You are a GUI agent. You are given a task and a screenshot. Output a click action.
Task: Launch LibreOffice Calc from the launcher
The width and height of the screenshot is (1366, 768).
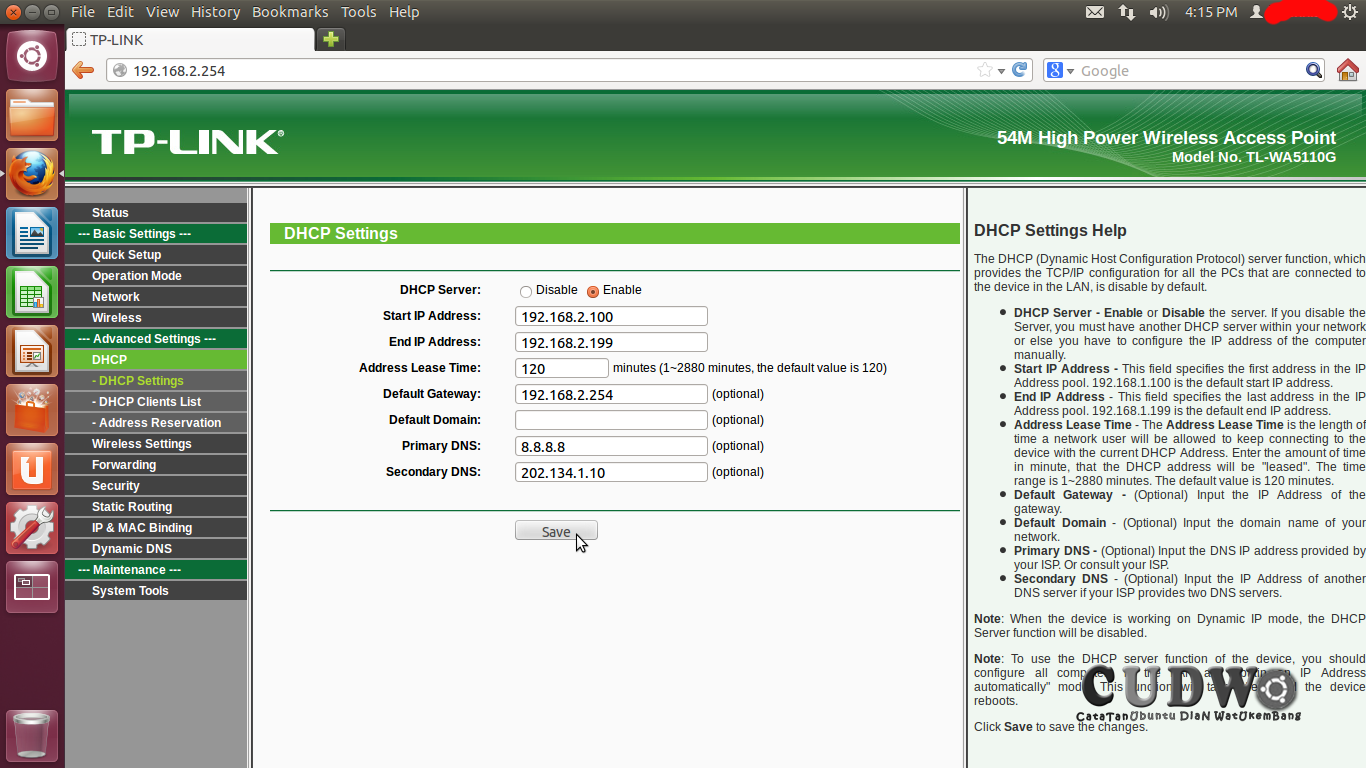click(x=32, y=292)
